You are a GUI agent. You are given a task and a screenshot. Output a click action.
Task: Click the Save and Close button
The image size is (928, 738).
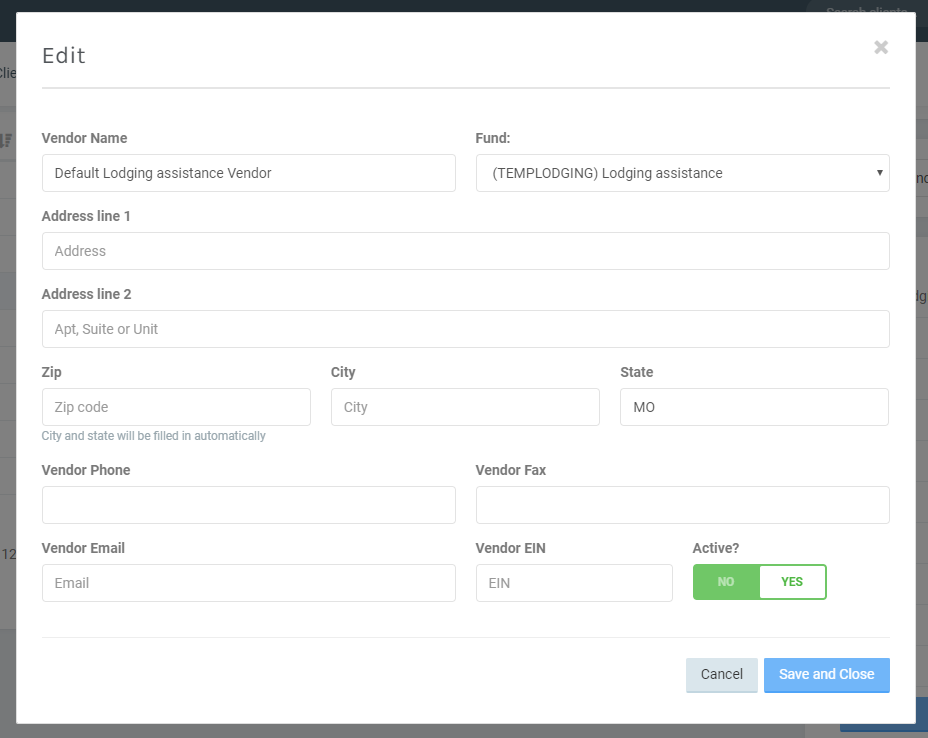826,674
